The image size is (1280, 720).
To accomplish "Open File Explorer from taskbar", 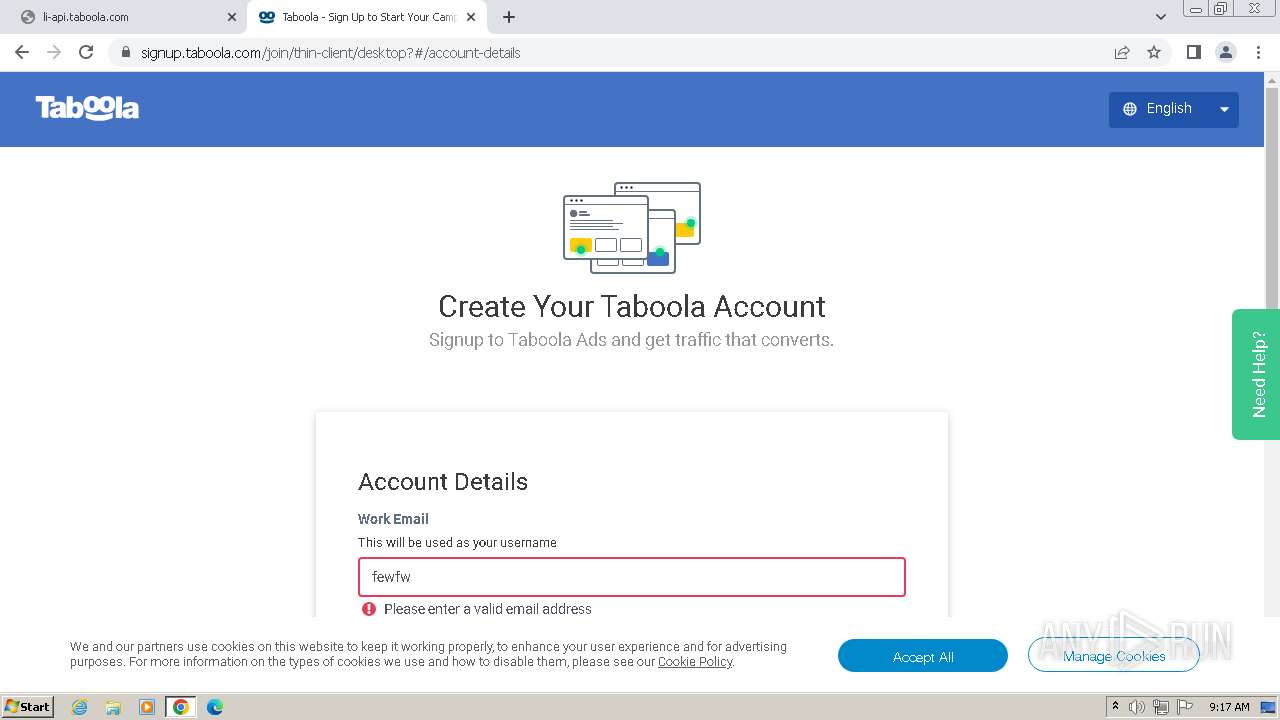I will (x=113, y=707).
